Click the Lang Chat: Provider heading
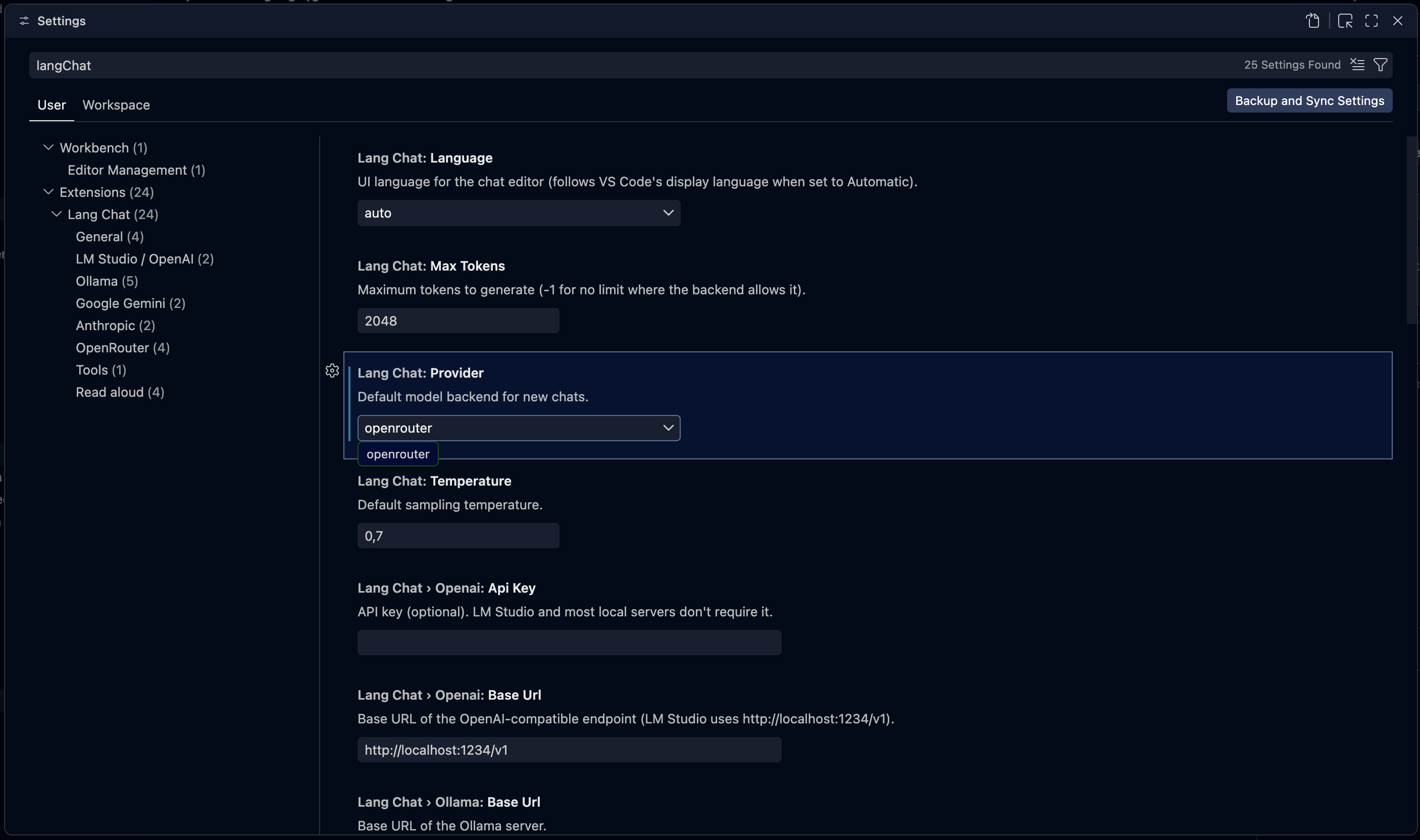Viewport: 1420px width, 840px height. 421,373
